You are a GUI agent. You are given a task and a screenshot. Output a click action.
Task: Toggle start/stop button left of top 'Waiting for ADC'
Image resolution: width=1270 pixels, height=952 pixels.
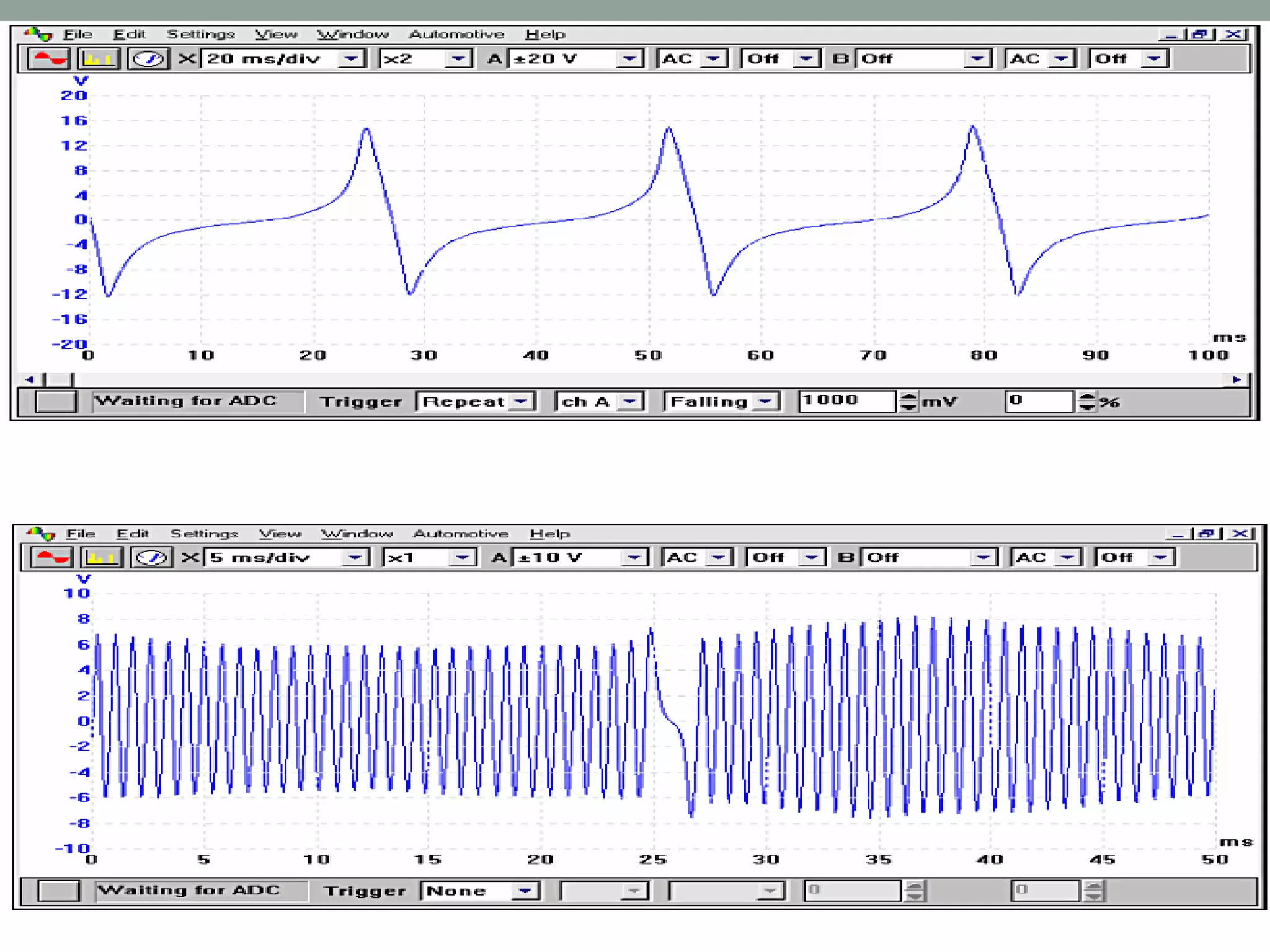click(56, 402)
